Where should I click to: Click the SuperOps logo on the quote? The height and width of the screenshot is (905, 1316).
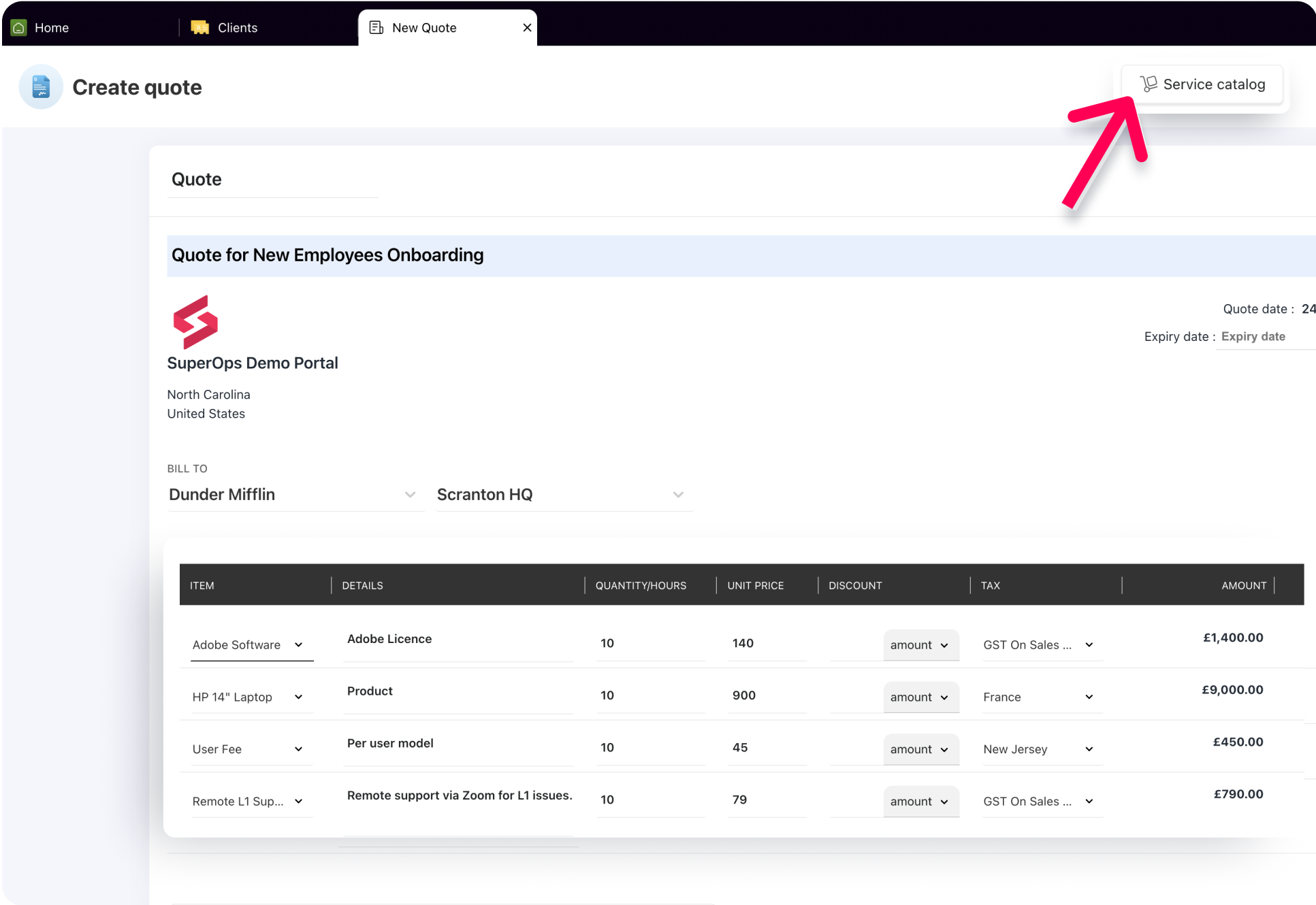(195, 322)
